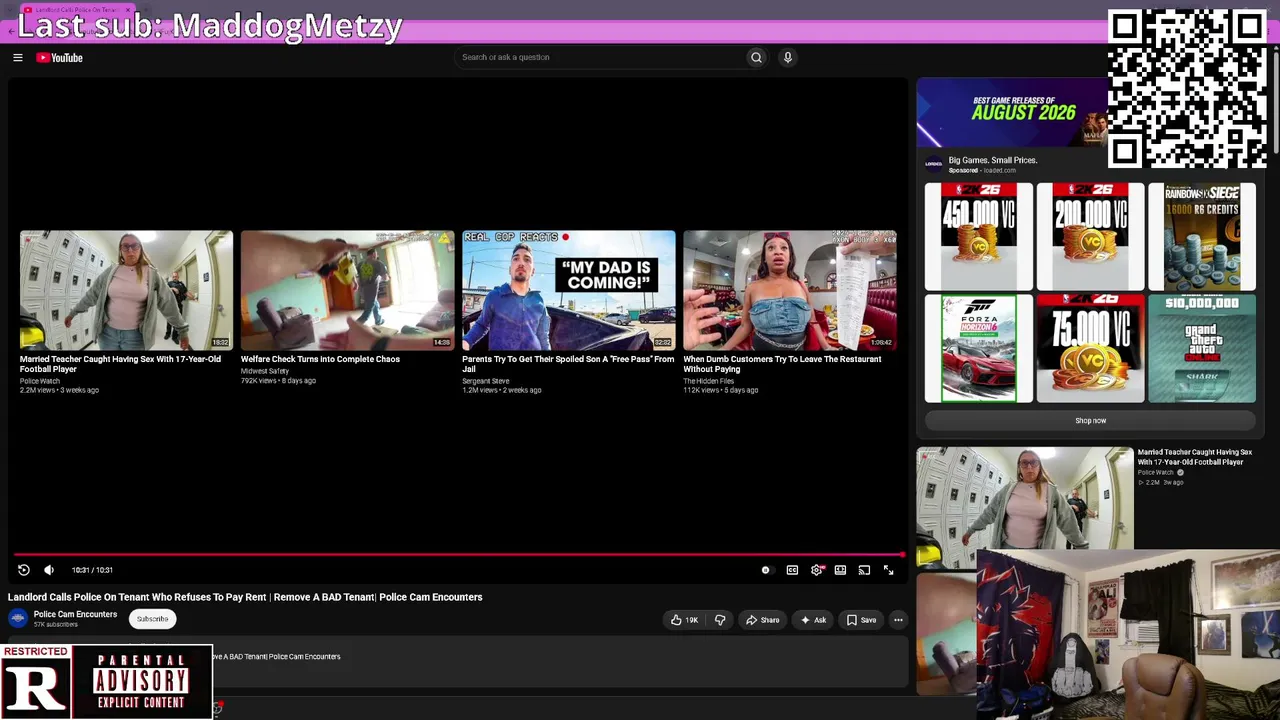Open end-screen video Married Teacher thumbnail
The image size is (1280, 720).
pyautogui.click(x=126, y=290)
